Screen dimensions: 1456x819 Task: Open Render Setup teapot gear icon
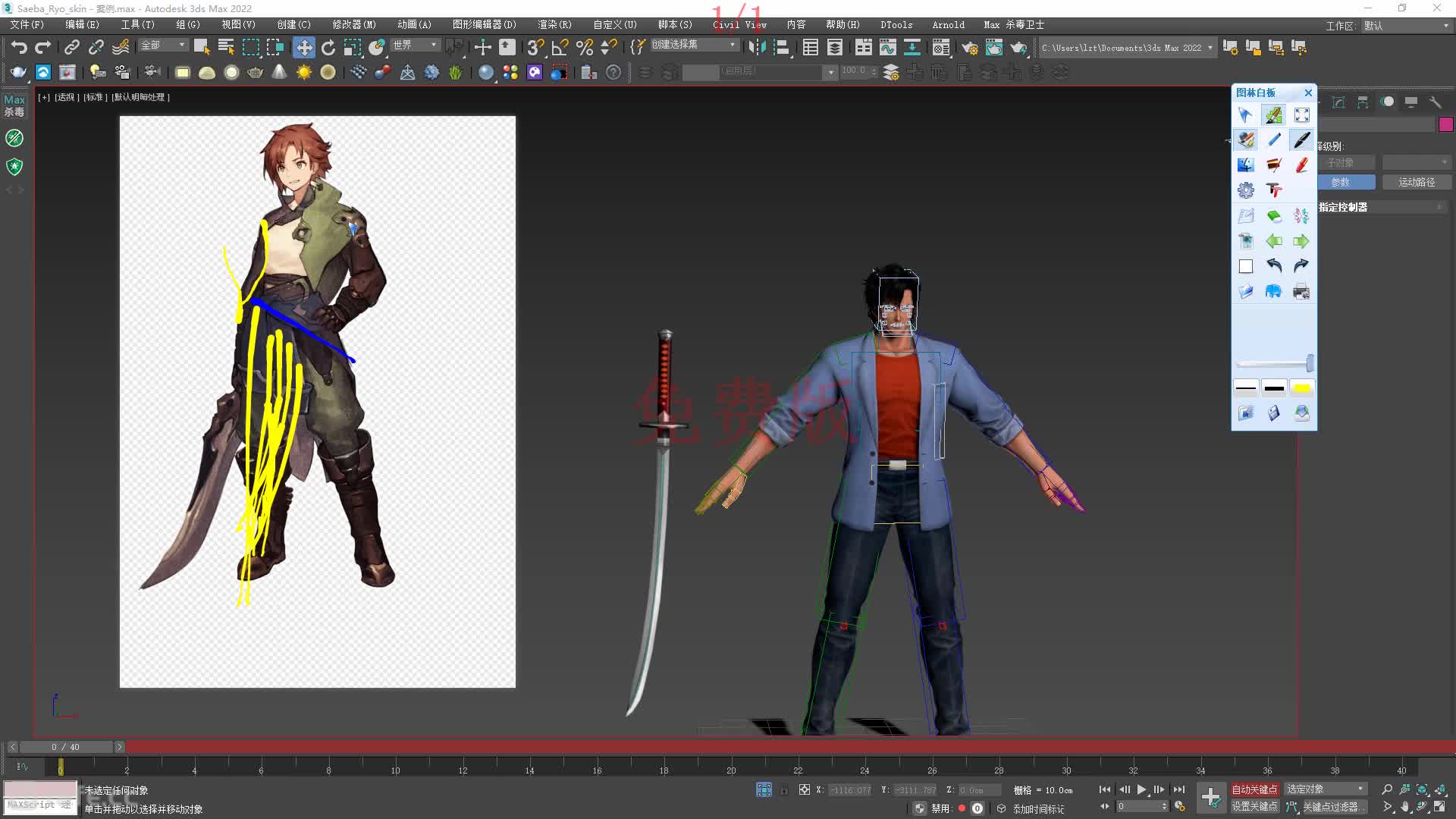(970, 48)
